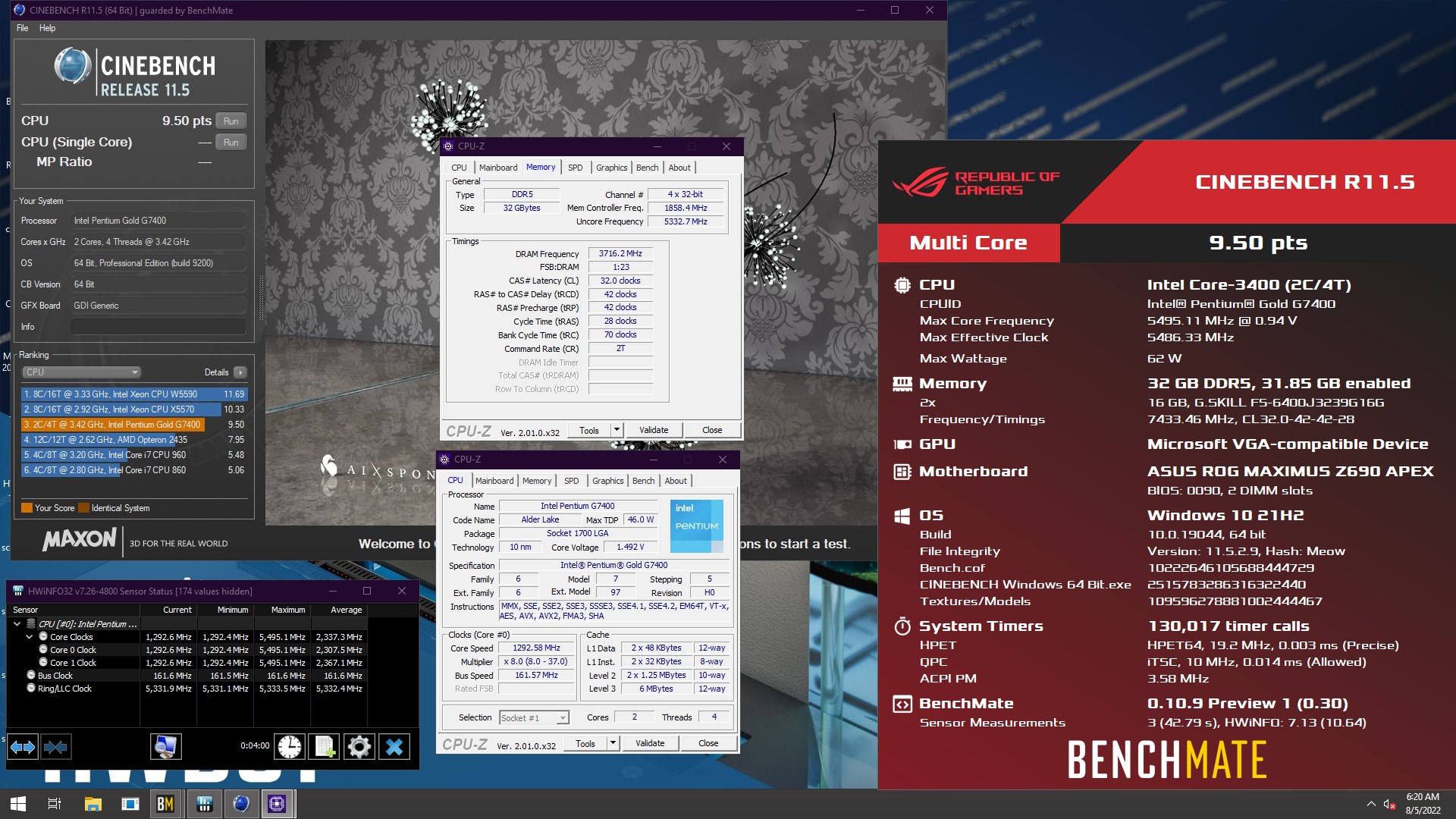
Task: Click HWiNFO shrink columns arrows icon
Action: (56, 747)
